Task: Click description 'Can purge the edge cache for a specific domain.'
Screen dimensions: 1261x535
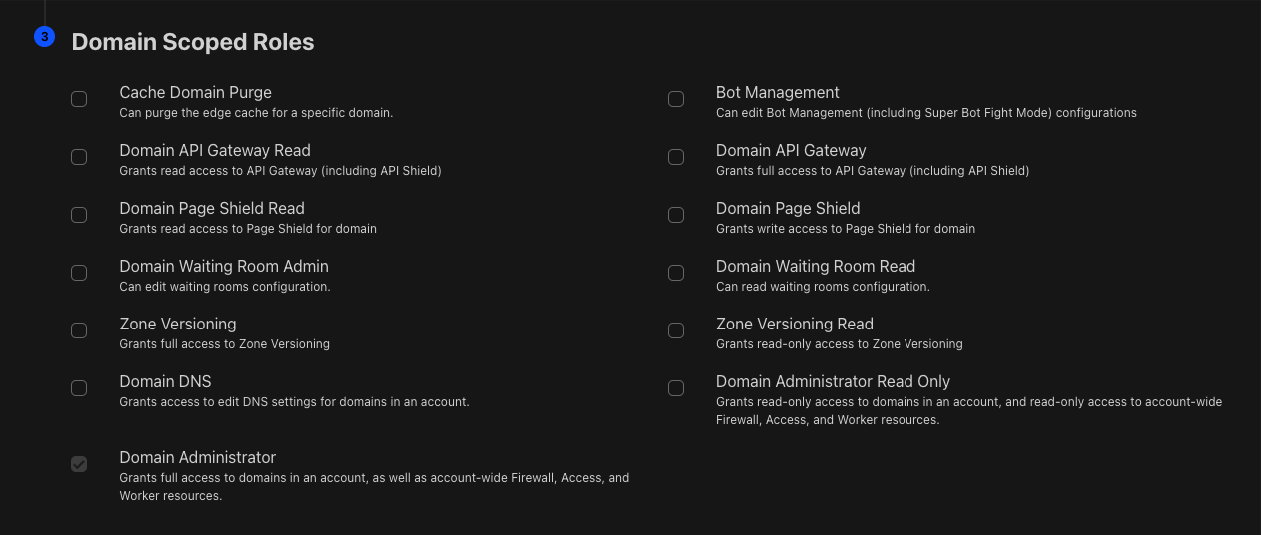Action: (256, 113)
